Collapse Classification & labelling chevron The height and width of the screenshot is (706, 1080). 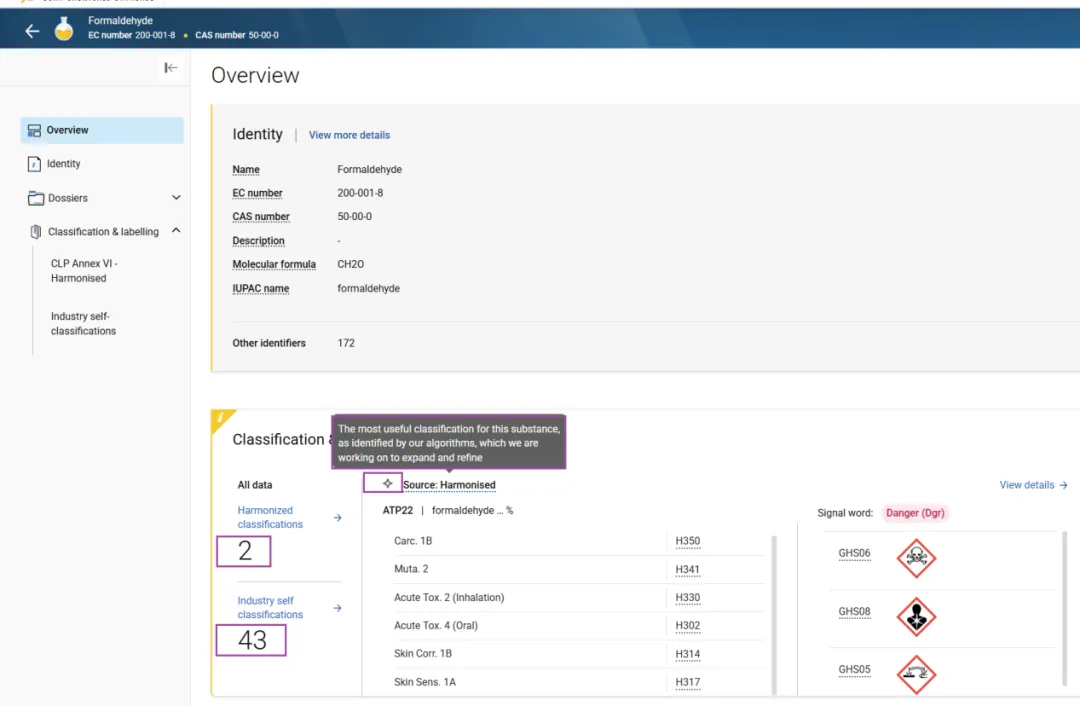tap(176, 231)
